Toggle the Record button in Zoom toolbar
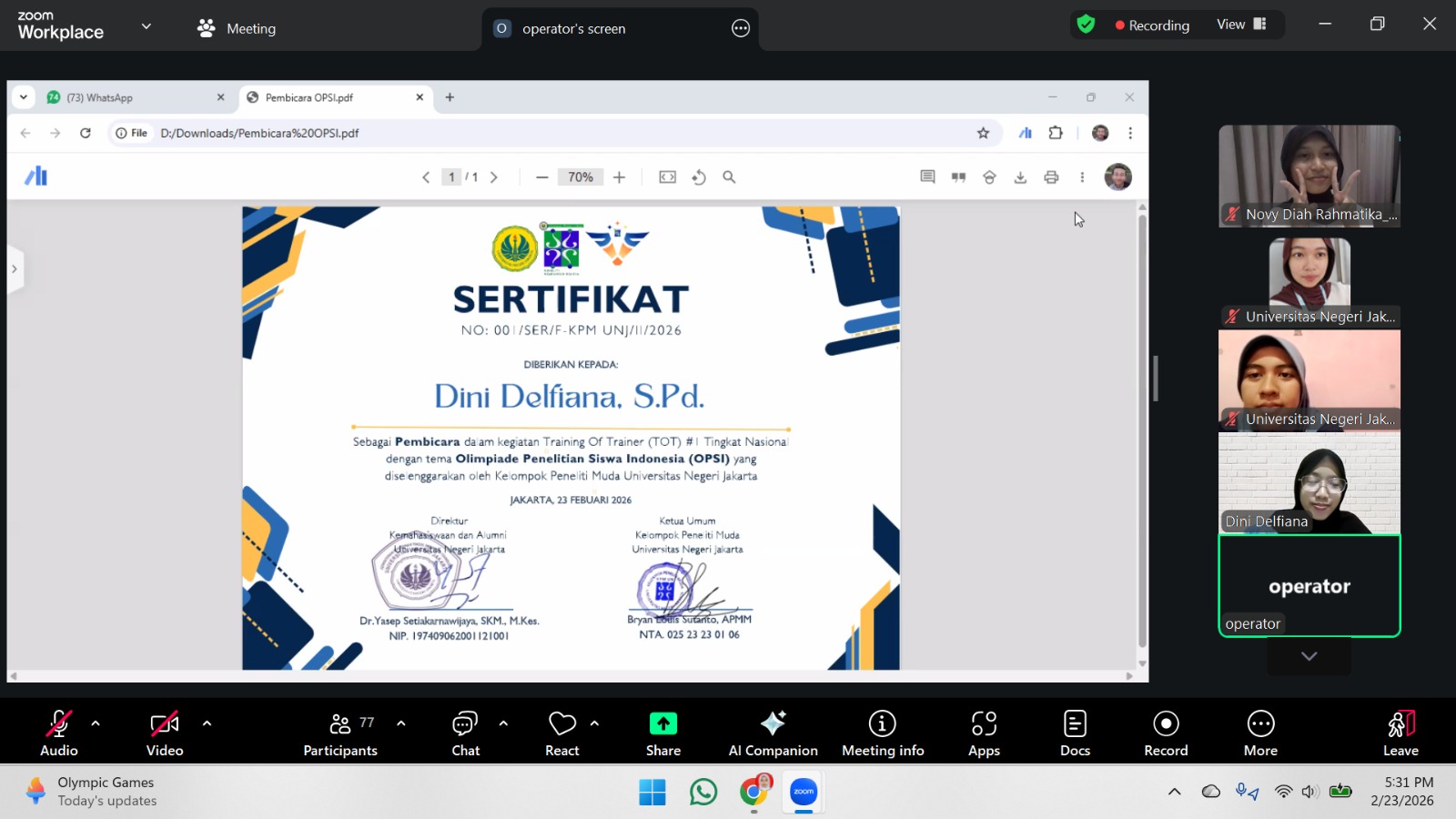This screenshot has width=1456, height=819. point(1166,733)
